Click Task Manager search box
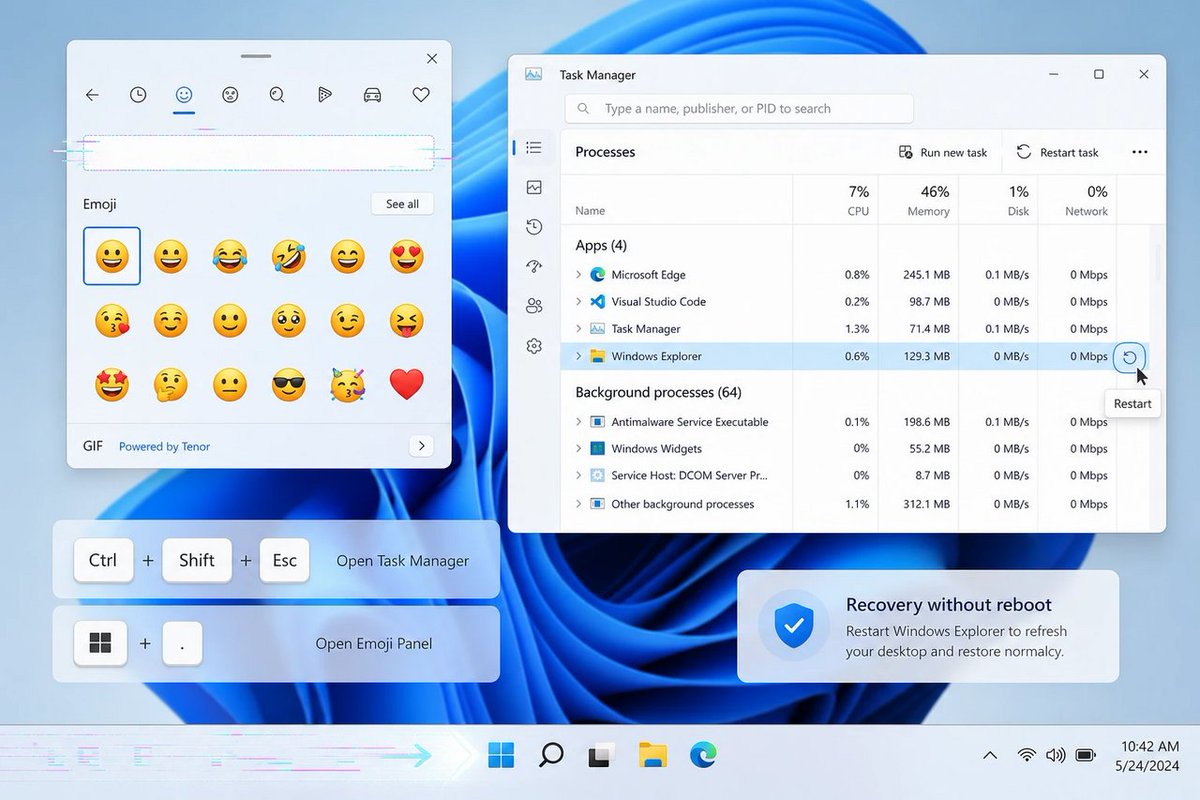The width and height of the screenshot is (1200, 800). (739, 108)
